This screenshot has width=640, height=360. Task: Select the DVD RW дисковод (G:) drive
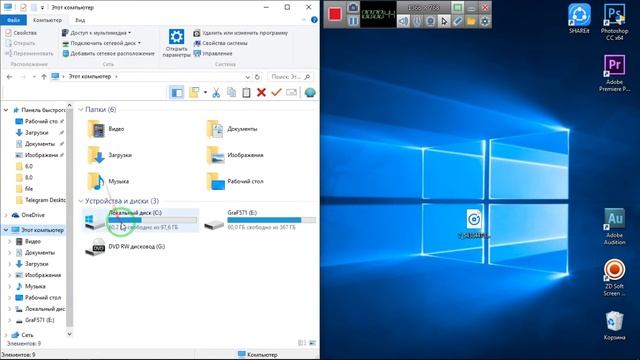125,247
